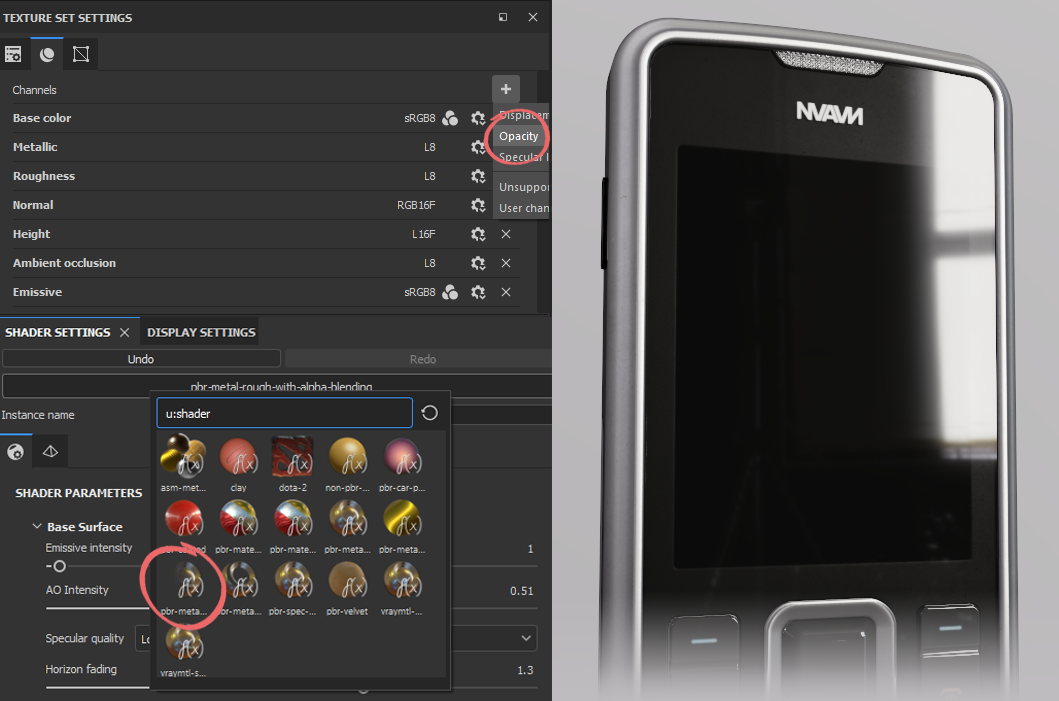Open Normal RGB16F format dropdown
Viewport: 1059px width, 701px height.
[x=416, y=205]
